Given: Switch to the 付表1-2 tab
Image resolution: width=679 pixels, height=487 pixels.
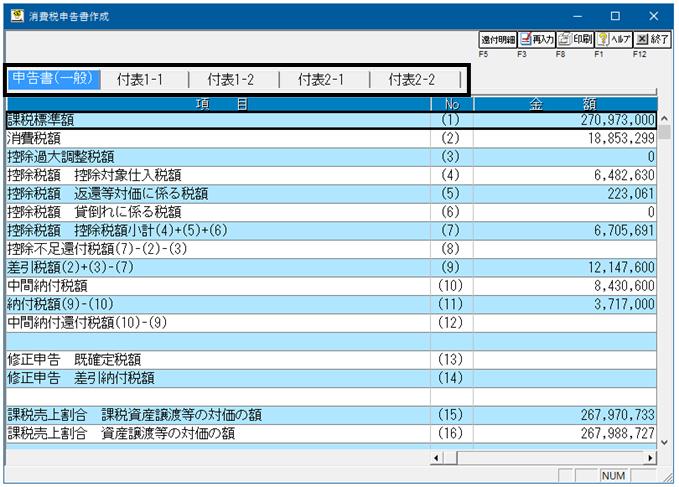Looking at the screenshot, I should (230, 80).
